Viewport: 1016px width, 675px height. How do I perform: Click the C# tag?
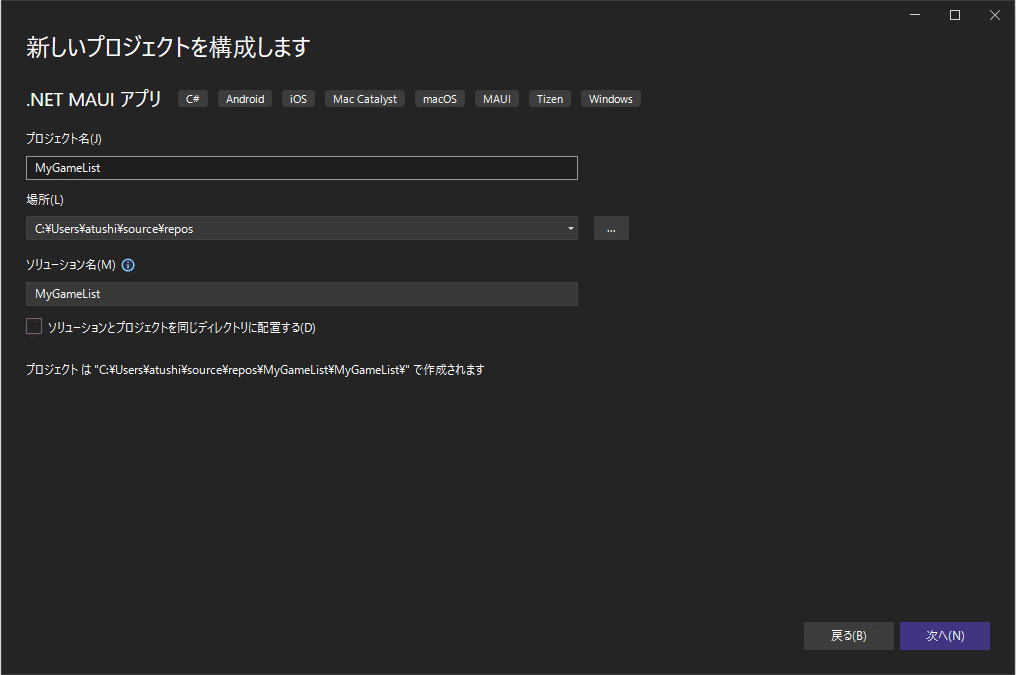[x=192, y=98]
